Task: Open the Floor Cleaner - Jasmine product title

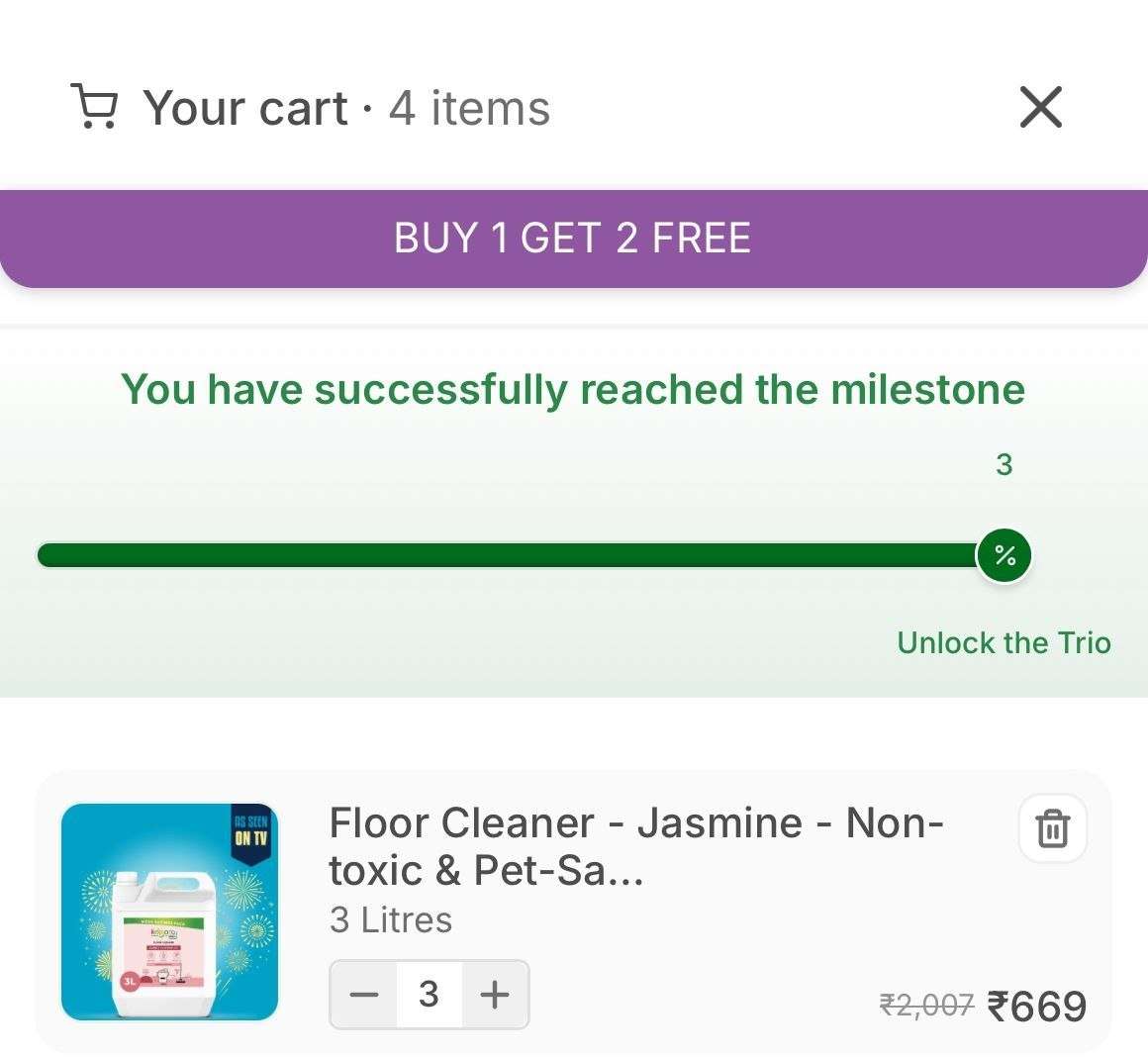Action: point(635,846)
